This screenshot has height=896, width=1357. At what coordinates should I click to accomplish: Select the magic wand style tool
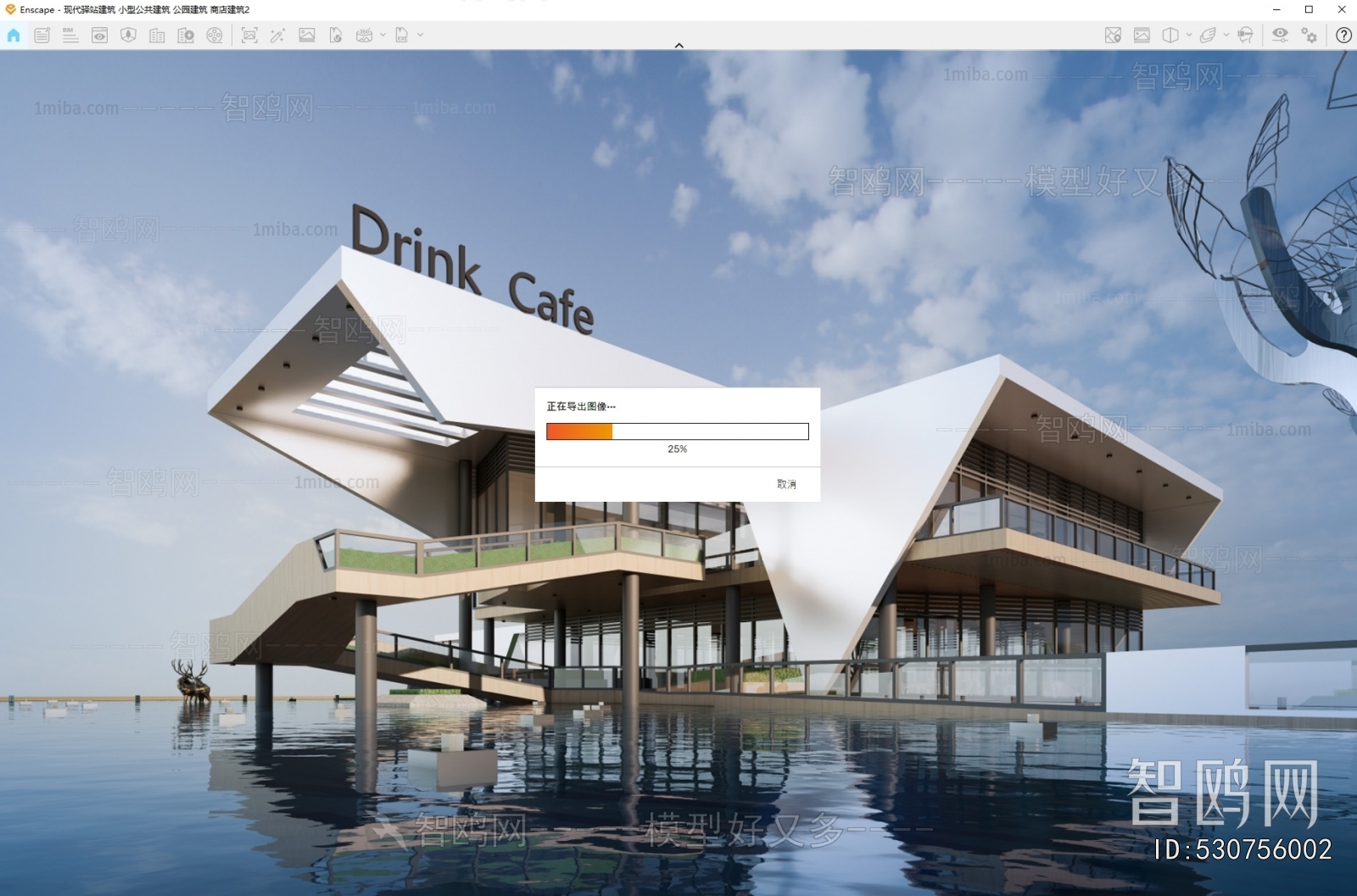[278, 36]
